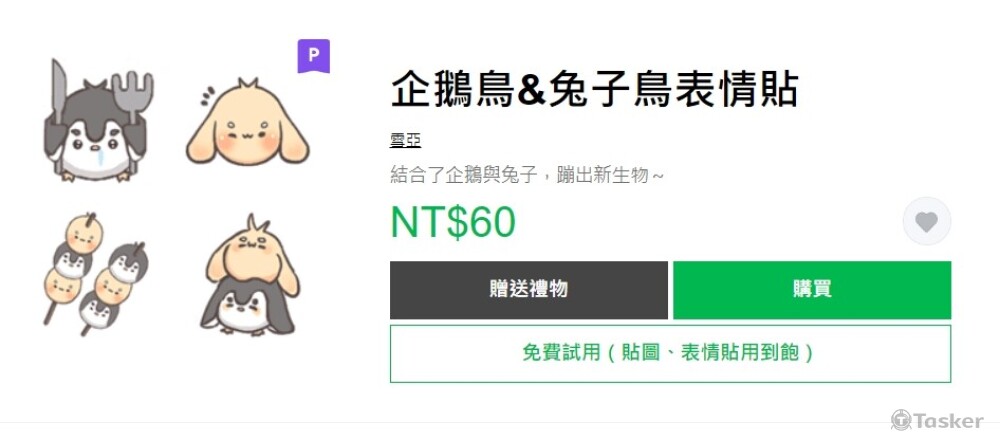
Task: Click the 贈送禮物 gift button
Action: (x=529, y=290)
